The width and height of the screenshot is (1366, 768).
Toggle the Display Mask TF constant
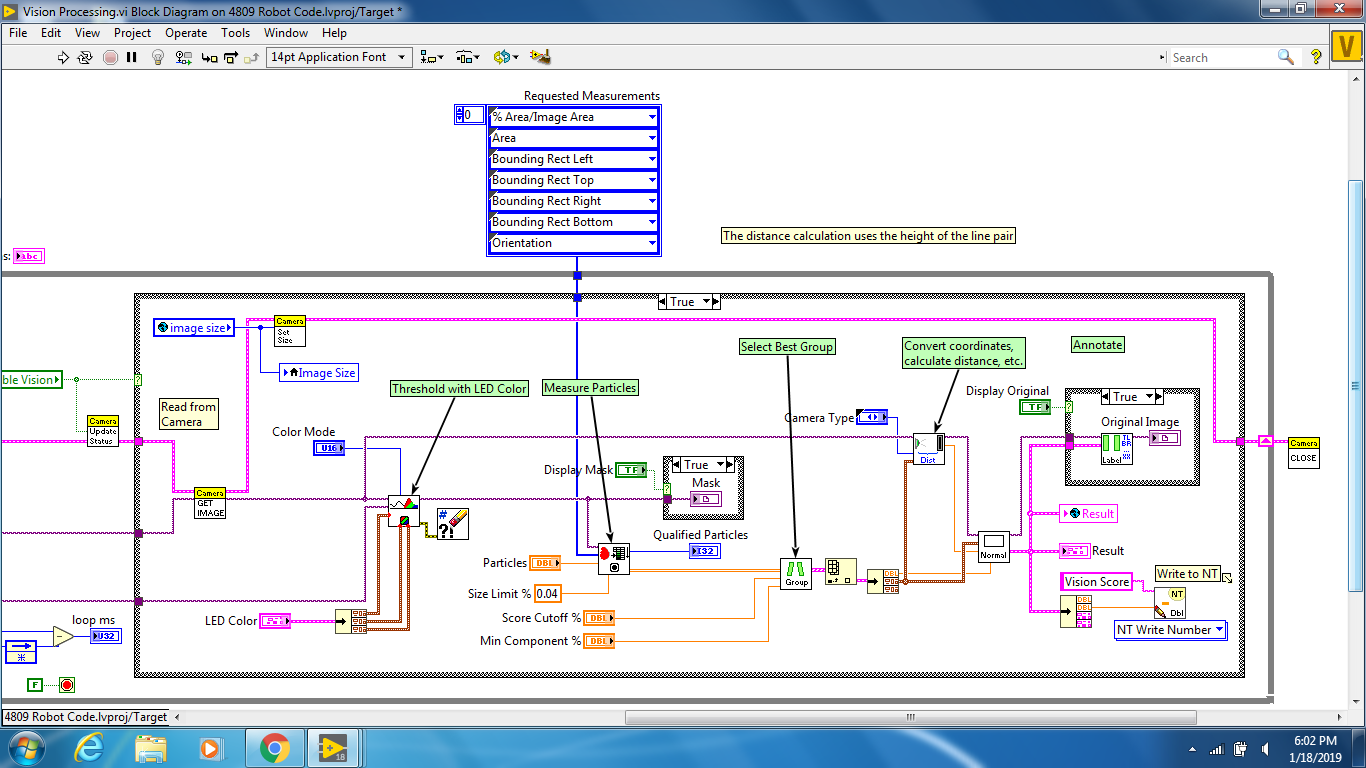(x=631, y=470)
